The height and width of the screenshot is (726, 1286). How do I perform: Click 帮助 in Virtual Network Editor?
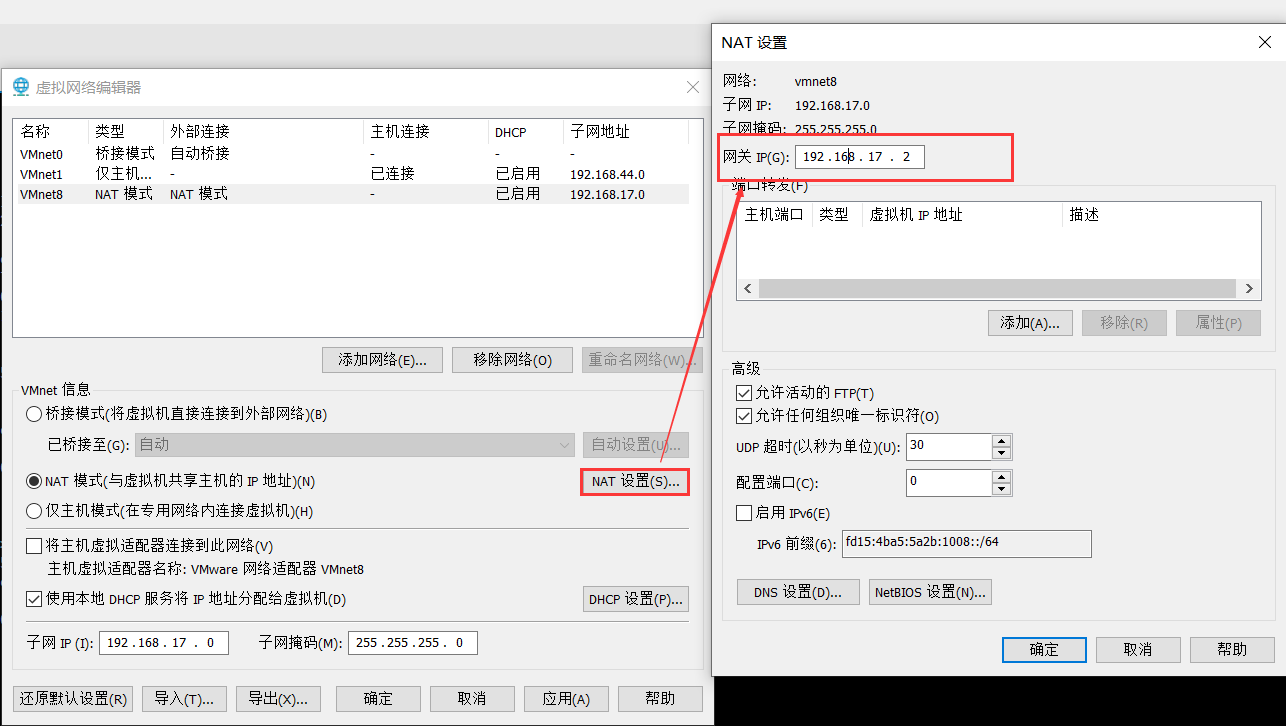[x=660, y=698]
